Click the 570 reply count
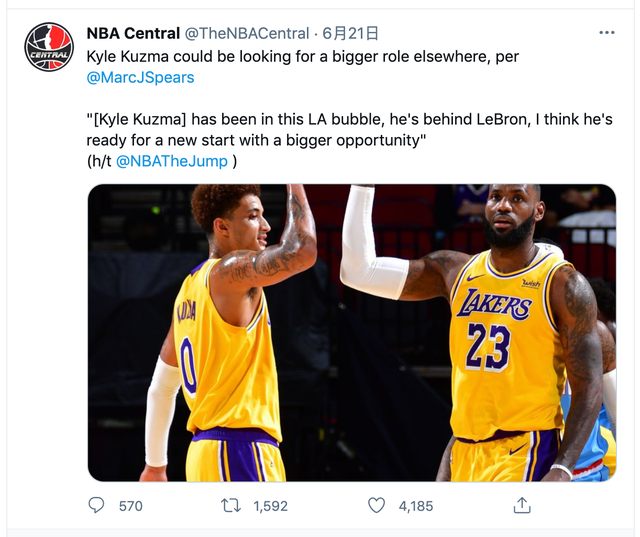The width and height of the screenshot is (640, 537). point(130,506)
